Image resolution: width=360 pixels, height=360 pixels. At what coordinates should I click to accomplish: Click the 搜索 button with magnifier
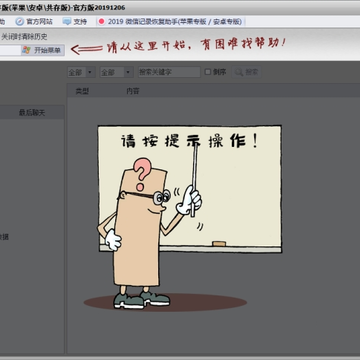pyautogui.click(x=247, y=72)
